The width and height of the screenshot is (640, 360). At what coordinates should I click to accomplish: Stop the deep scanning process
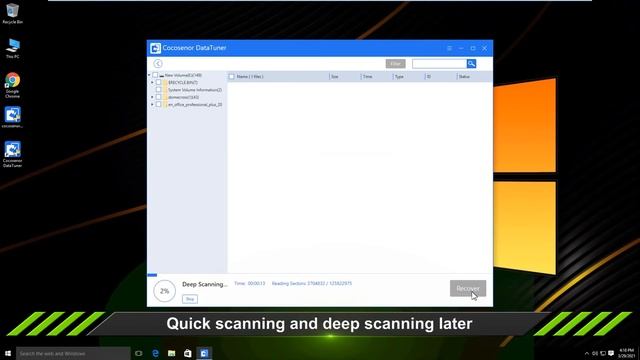pyautogui.click(x=190, y=299)
